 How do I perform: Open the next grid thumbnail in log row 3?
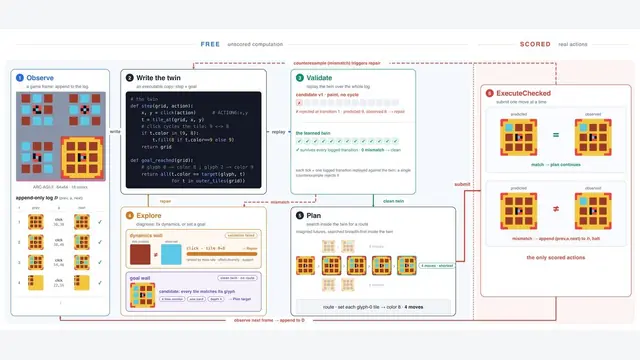click(82, 262)
